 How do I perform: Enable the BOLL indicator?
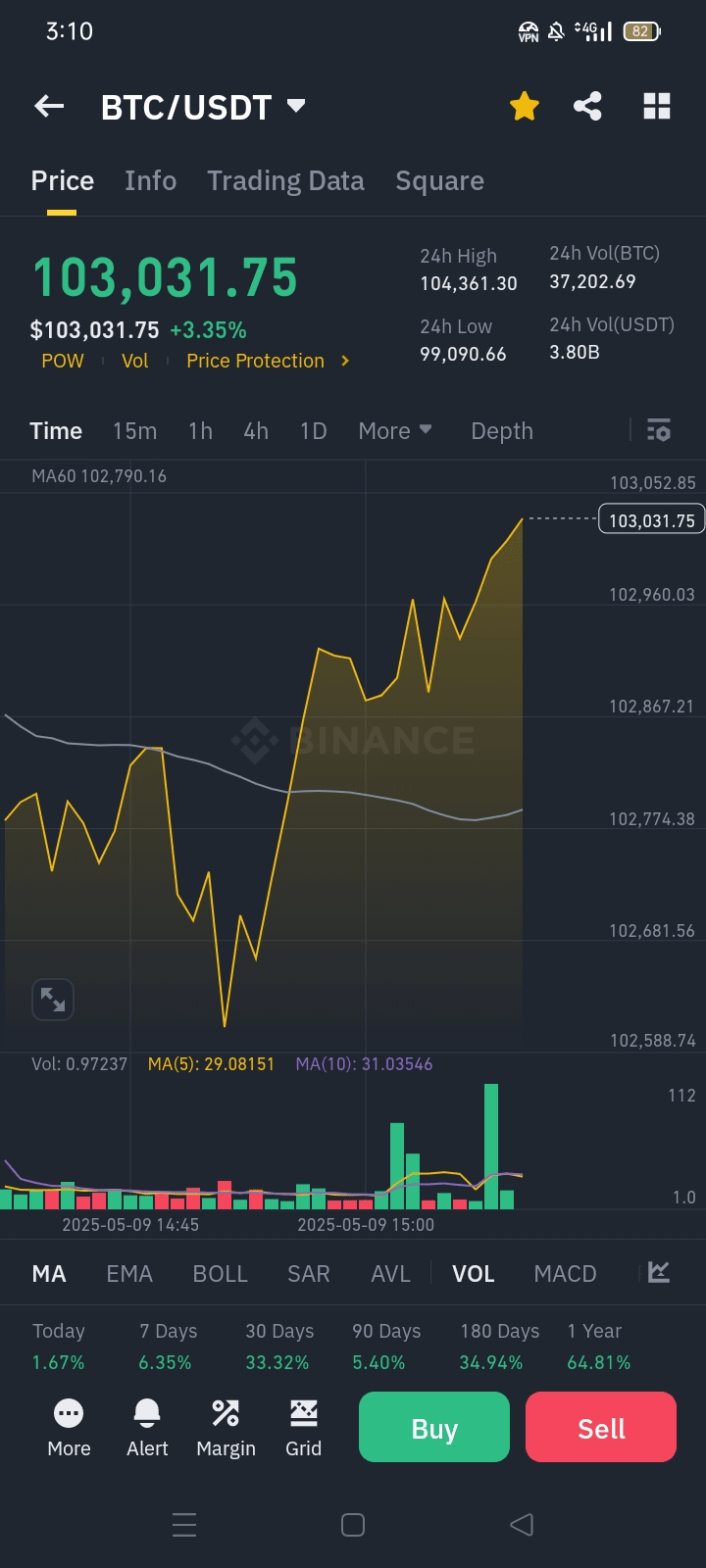(220, 1273)
